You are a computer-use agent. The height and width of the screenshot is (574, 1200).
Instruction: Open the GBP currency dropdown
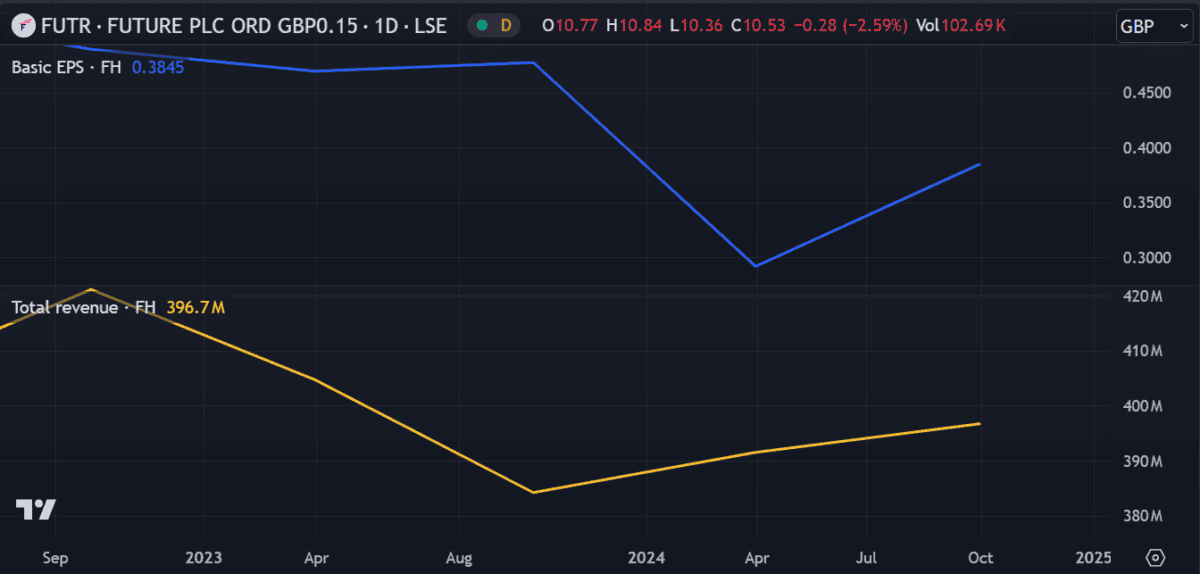1151,26
